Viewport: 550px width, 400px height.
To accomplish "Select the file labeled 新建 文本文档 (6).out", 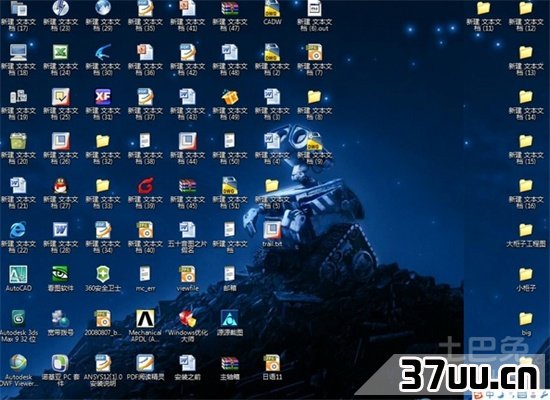I will [x=315, y=8].
